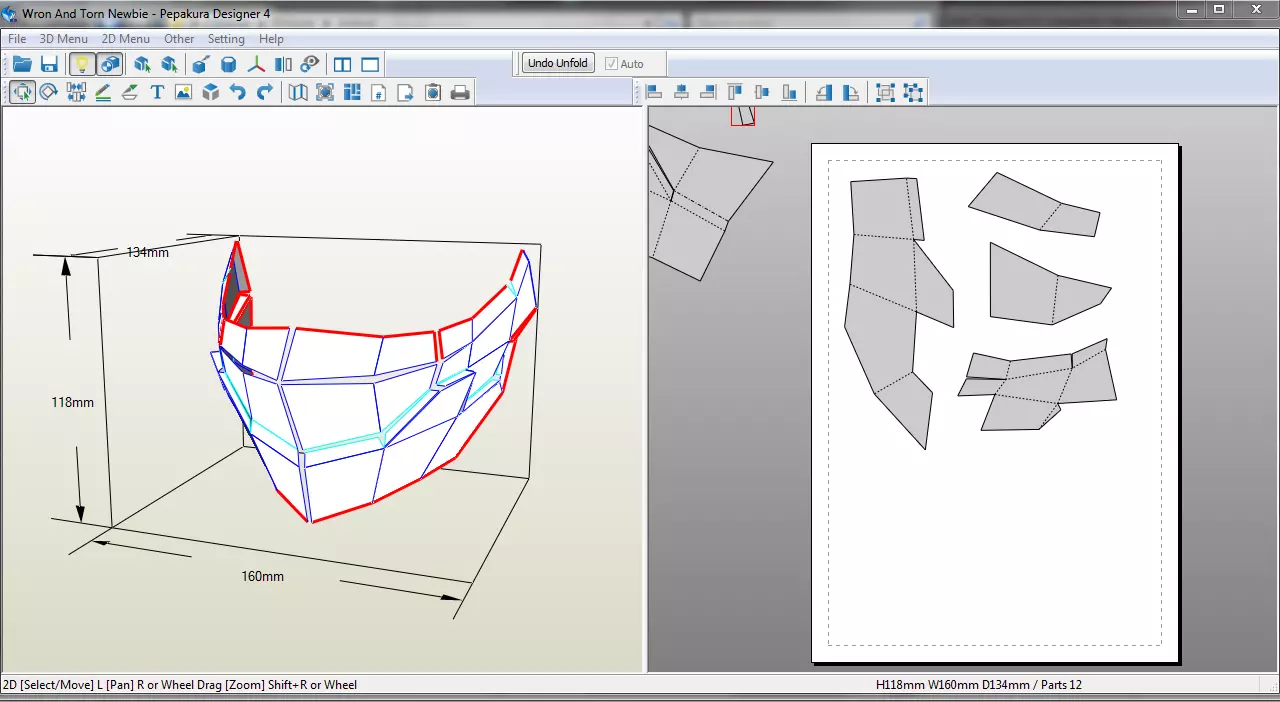The width and height of the screenshot is (1280, 702).
Task: Open the File menu
Action: tap(17, 39)
